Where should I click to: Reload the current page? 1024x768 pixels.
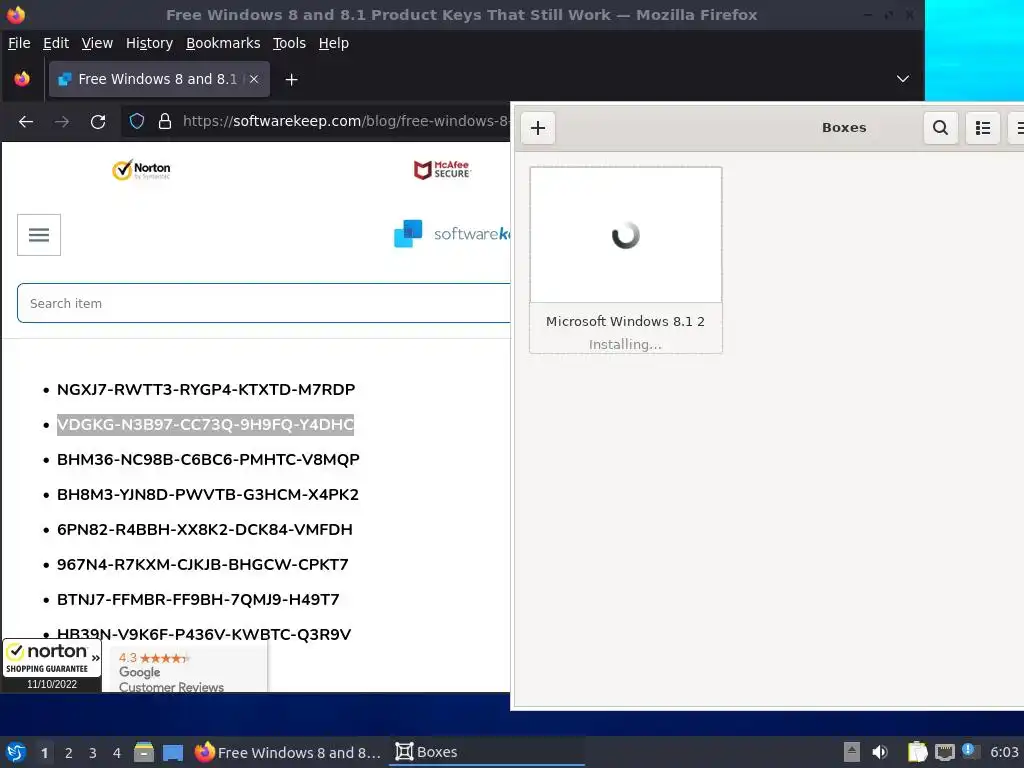pos(98,121)
